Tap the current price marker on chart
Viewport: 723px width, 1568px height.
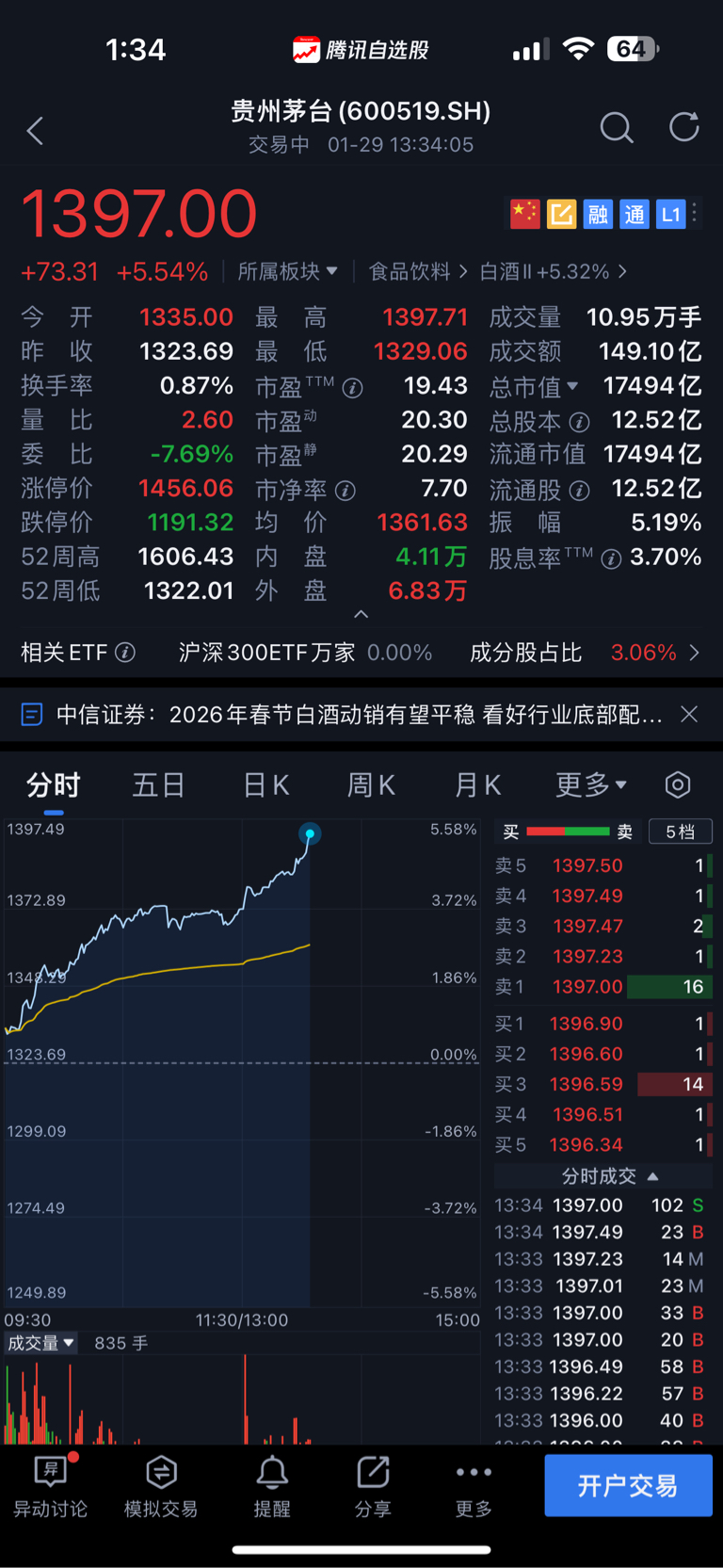(310, 833)
